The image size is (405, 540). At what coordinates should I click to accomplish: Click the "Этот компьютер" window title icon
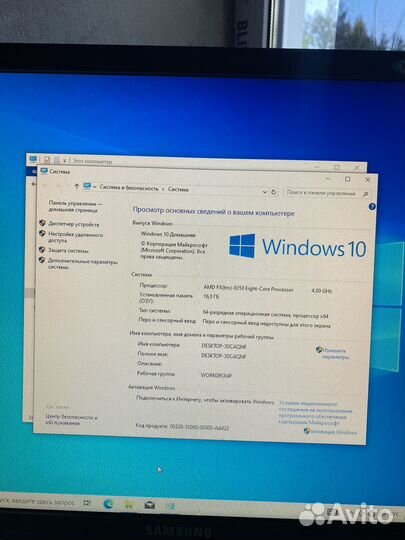33,159
